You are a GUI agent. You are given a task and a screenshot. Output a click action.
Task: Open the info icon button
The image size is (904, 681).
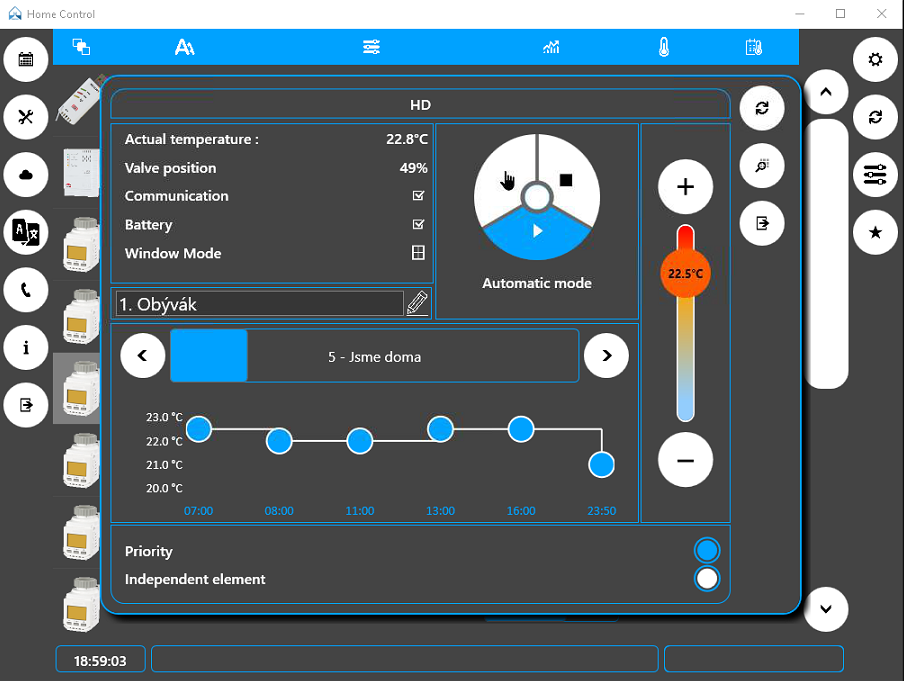click(25, 348)
